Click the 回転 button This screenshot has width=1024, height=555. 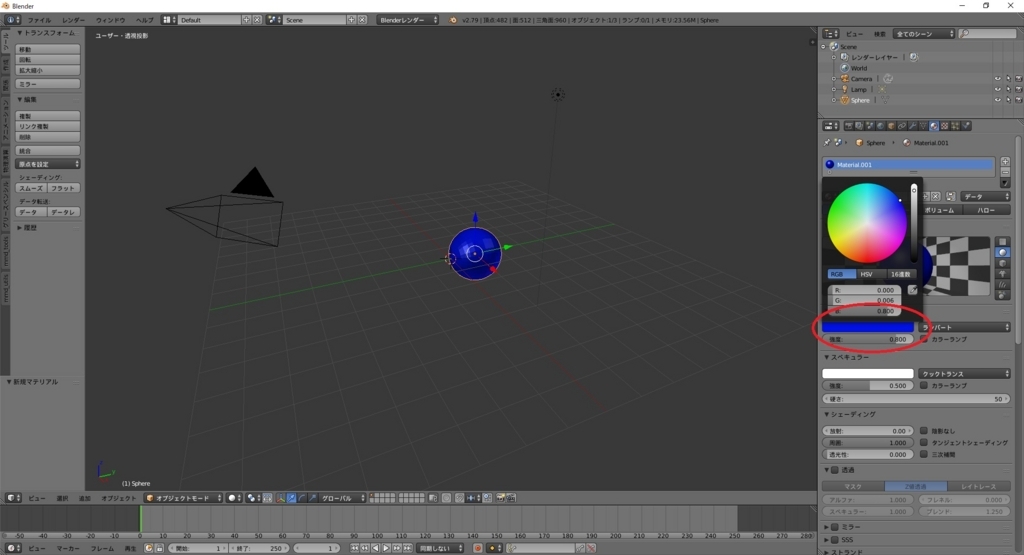pos(48,59)
